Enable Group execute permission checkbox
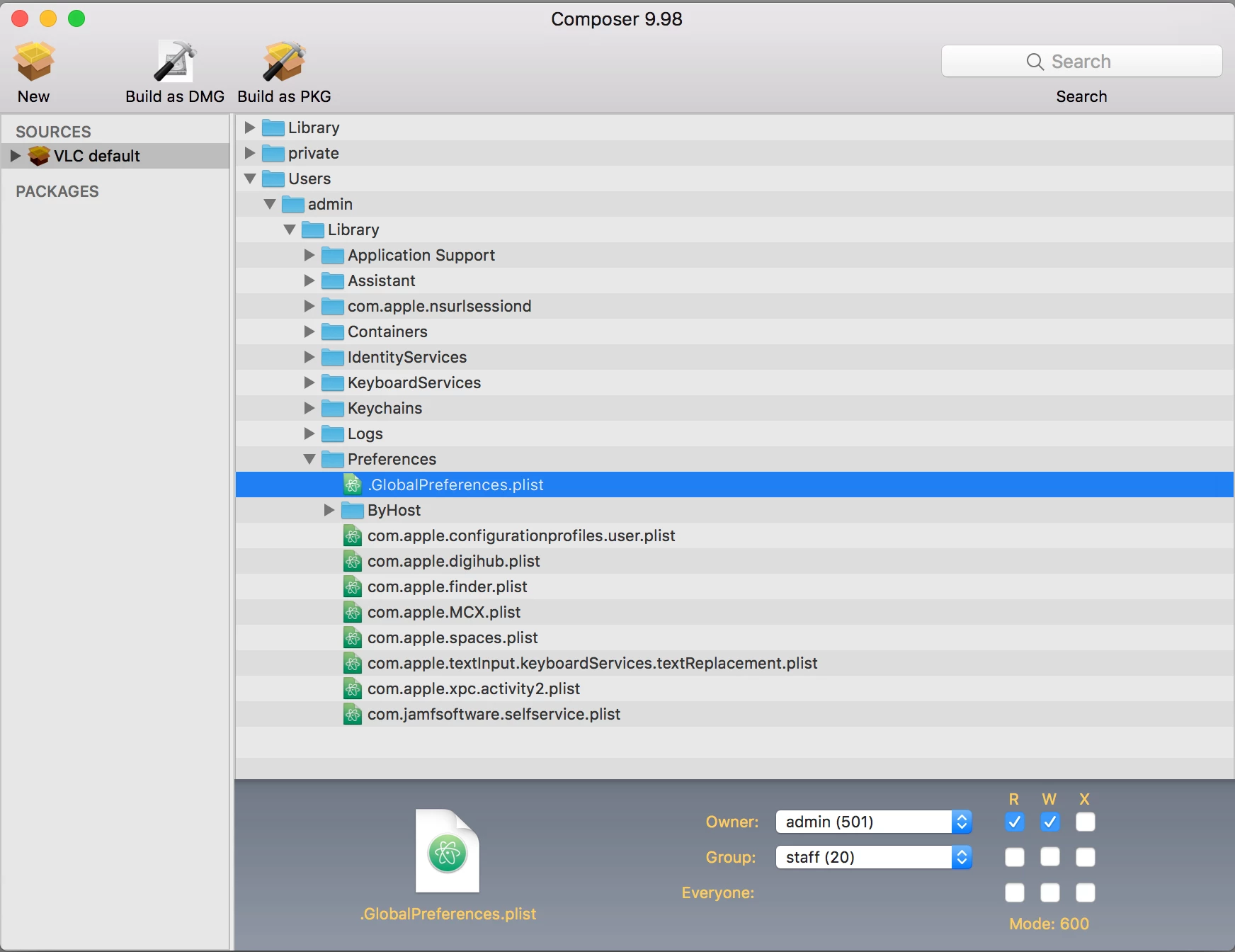 click(x=1086, y=857)
